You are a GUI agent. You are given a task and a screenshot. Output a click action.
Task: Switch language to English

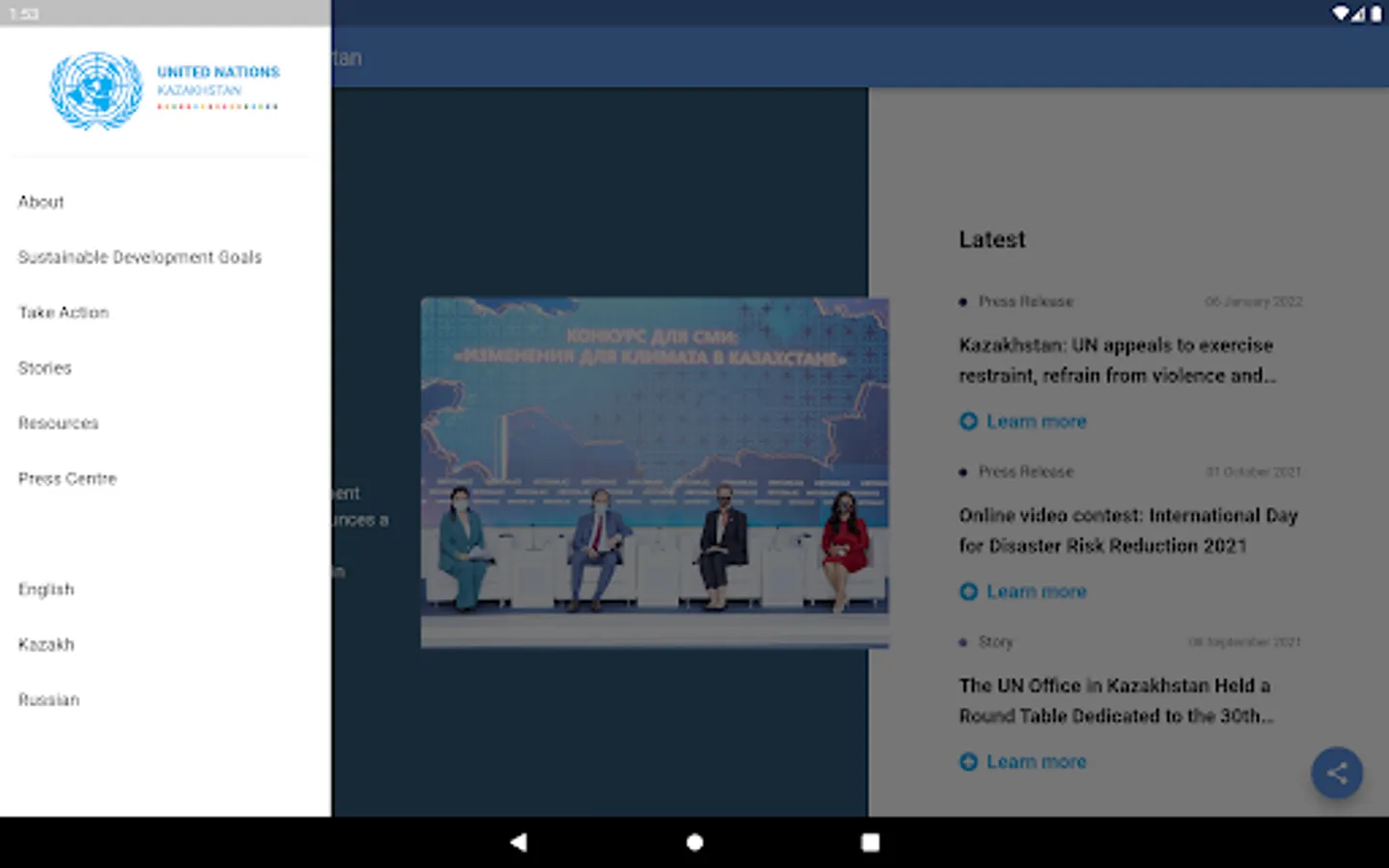click(x=45, y=589)
